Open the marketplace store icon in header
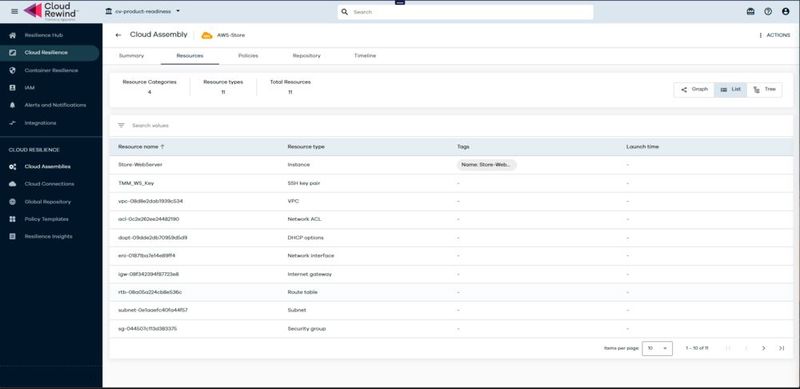The image size is (800, 389). (751, 11)
